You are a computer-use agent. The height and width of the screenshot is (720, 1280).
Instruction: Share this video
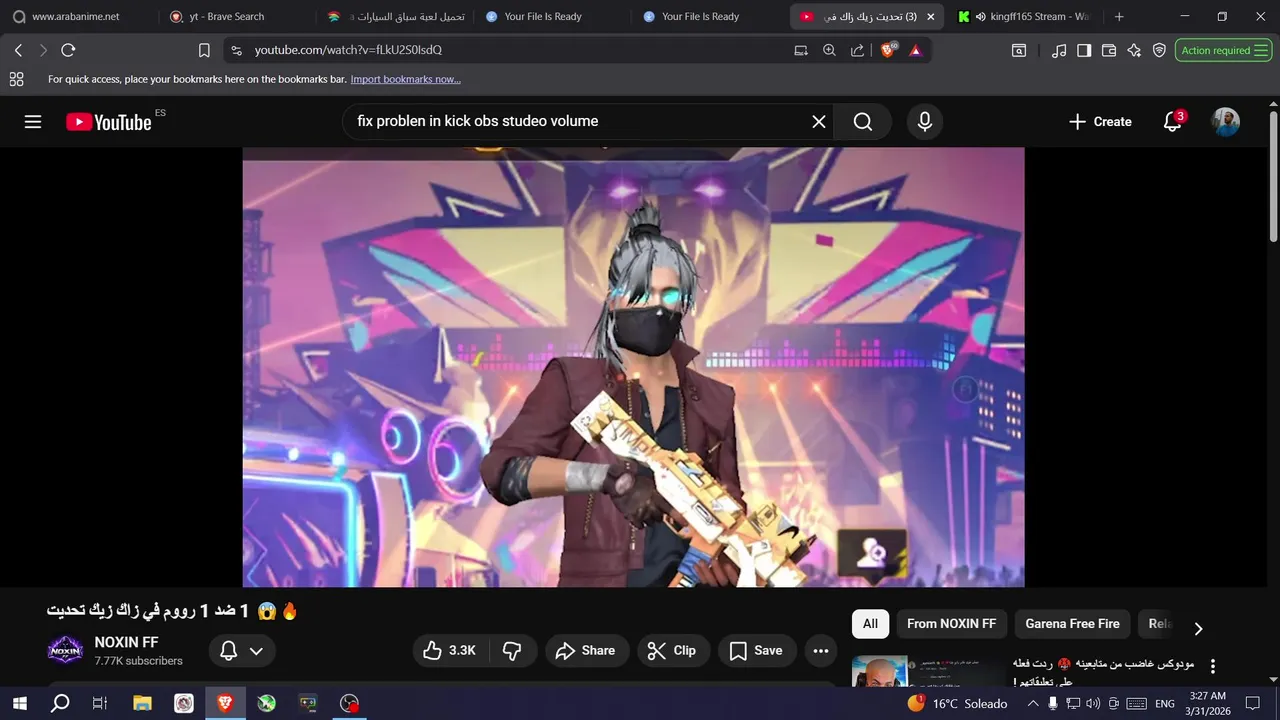click(587, 651)
